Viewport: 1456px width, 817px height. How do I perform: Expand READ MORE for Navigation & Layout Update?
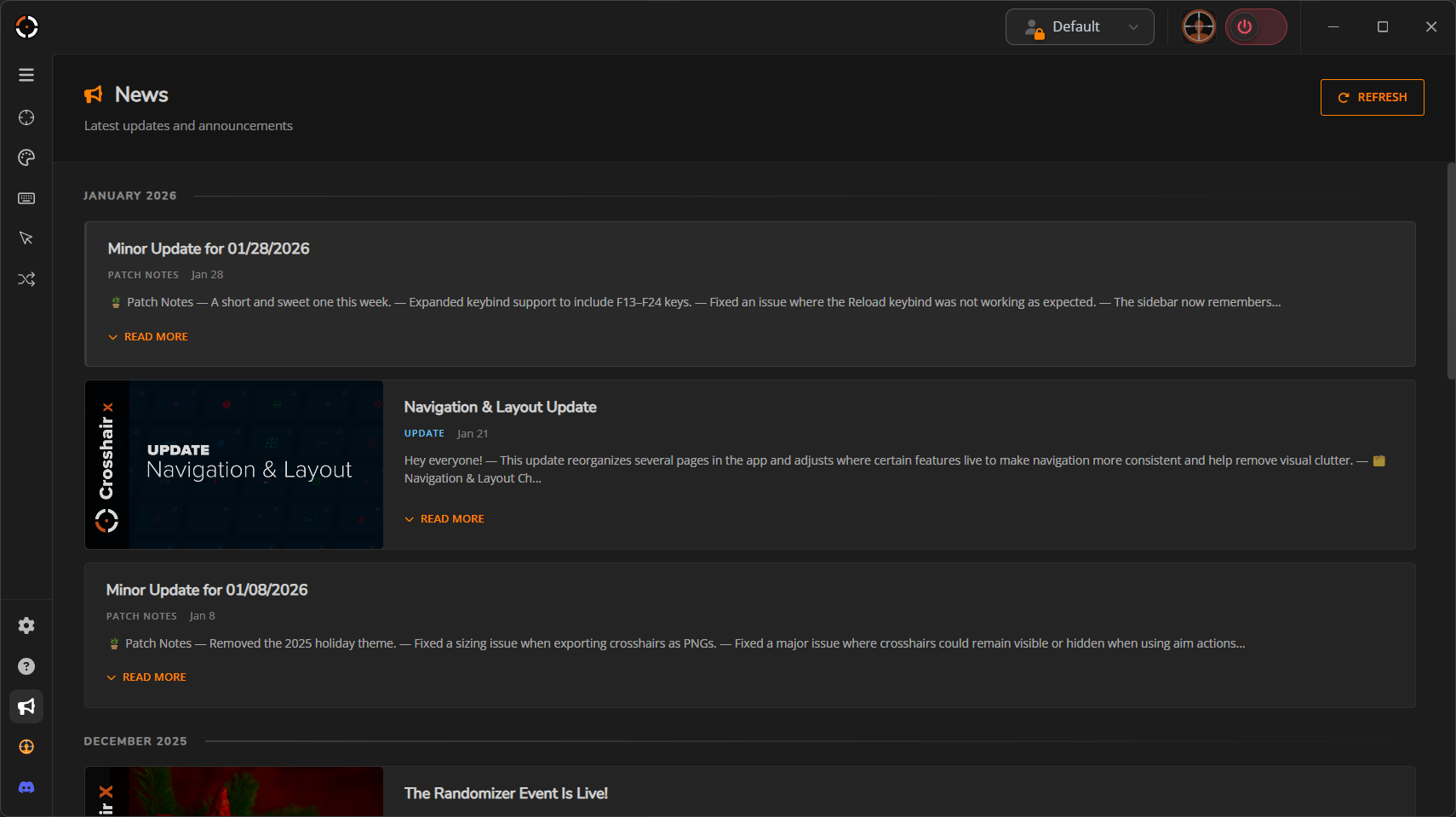444,519
